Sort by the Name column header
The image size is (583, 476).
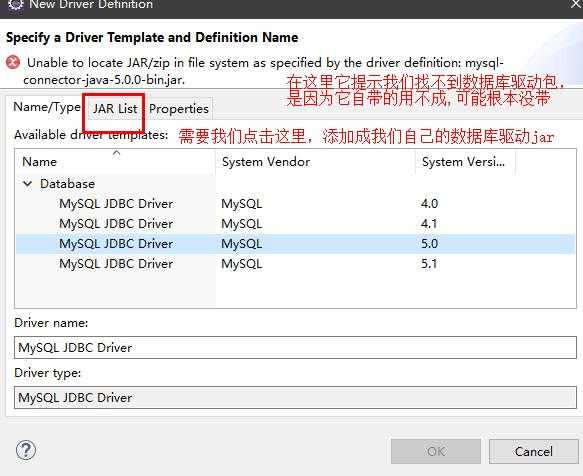(115, 162)
